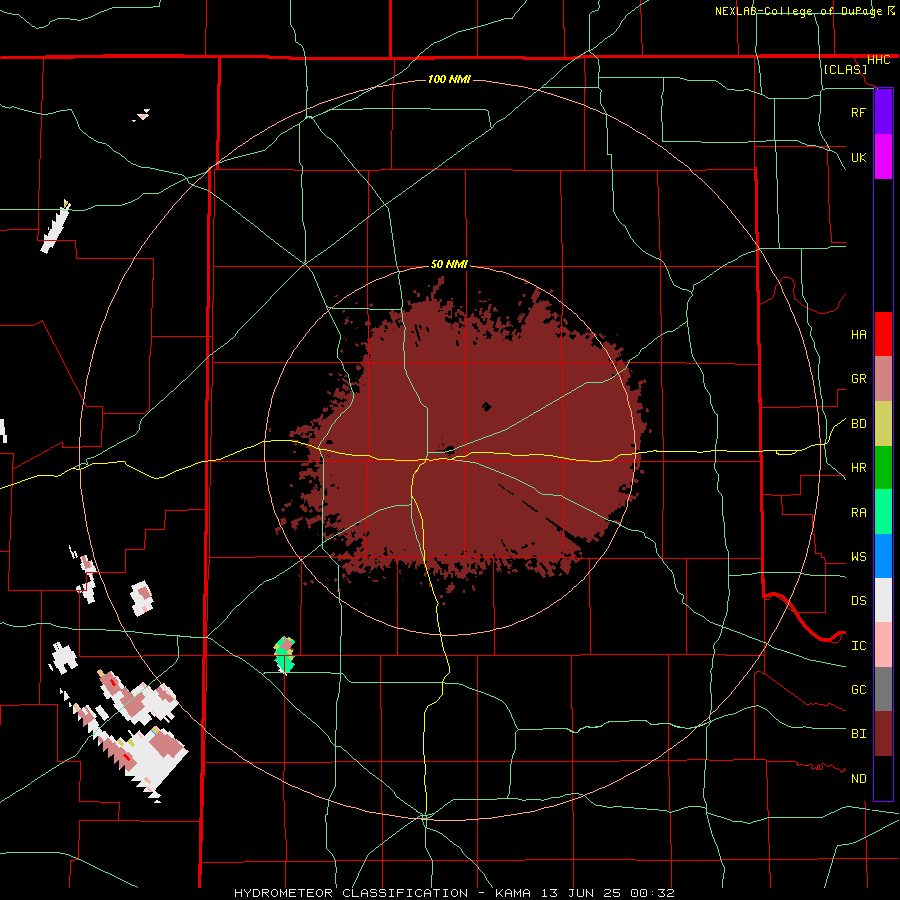Viewport: 900px width, 900px height.
Task: Click the HR dark green legend swatch
Action: [883, 468]
